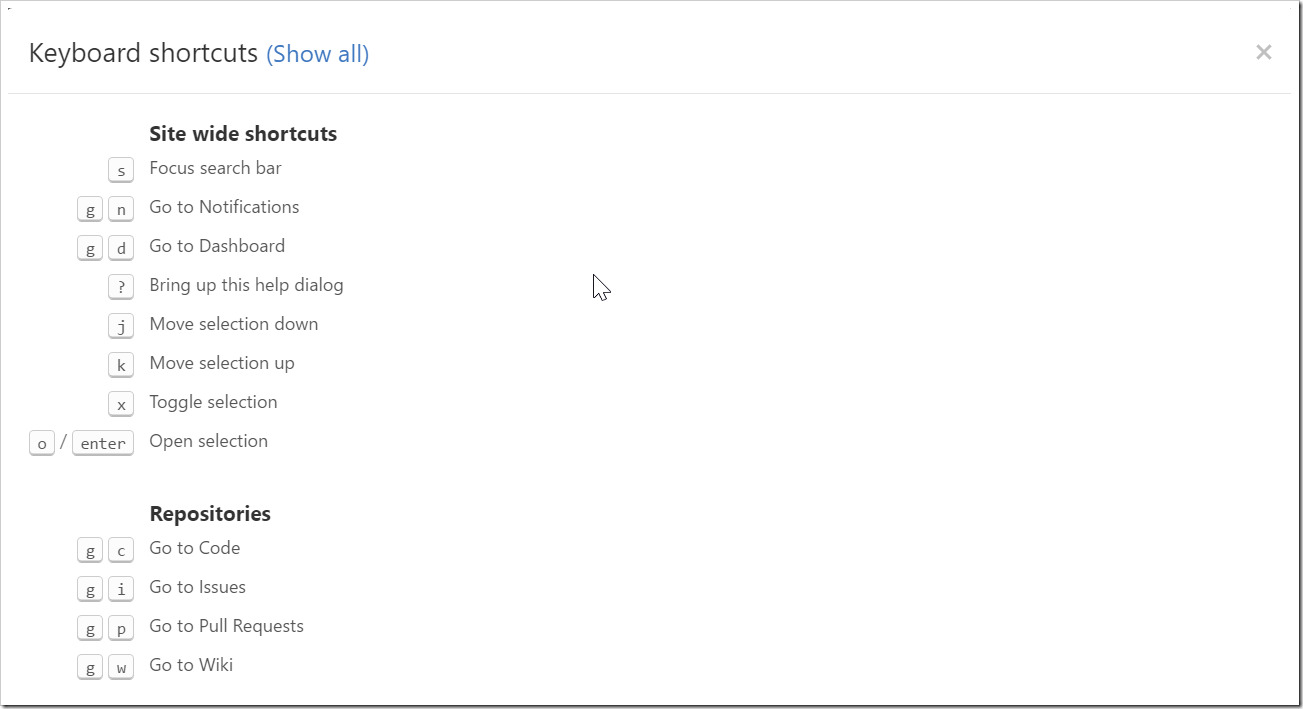The width and height of the screenshot is (1303, 709).
Task: Dismiss the Keyboard shortcuts dialog with the X
Action: (x=1263, y=52)
